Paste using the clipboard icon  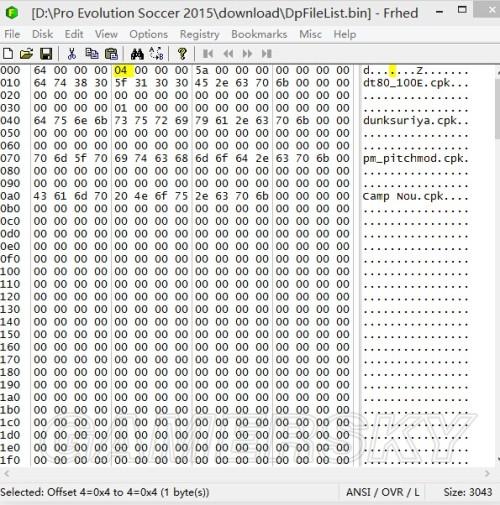[x=111, y=53]
